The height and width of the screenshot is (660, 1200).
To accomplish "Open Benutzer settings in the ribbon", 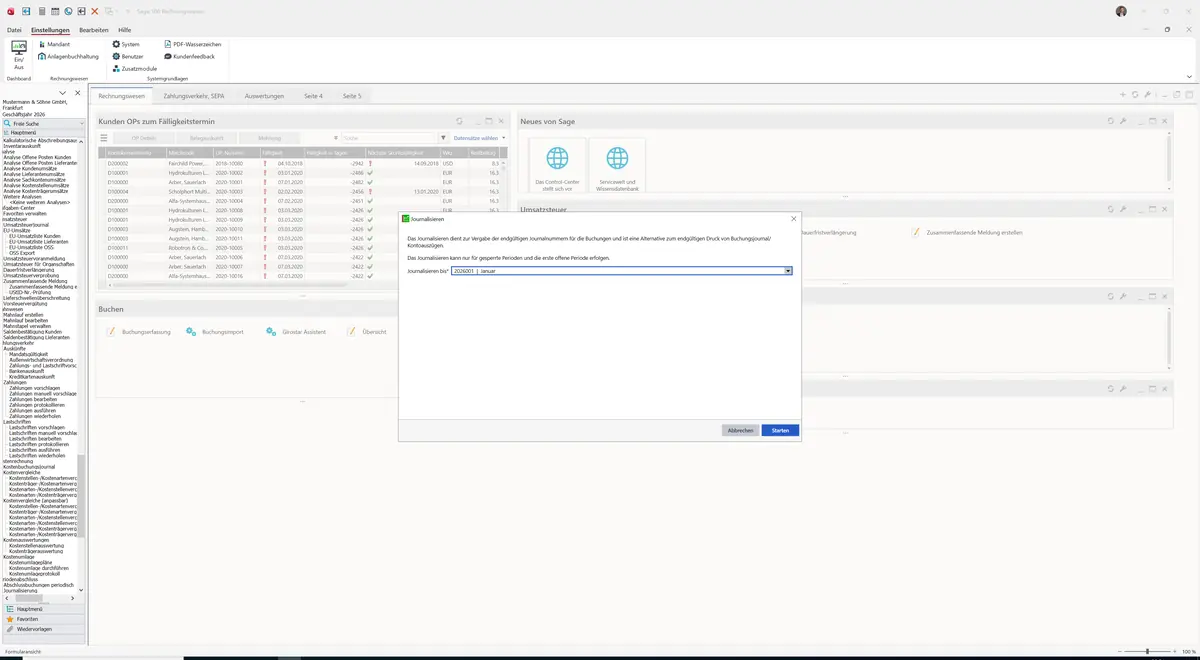I will [x=128, y=57].
